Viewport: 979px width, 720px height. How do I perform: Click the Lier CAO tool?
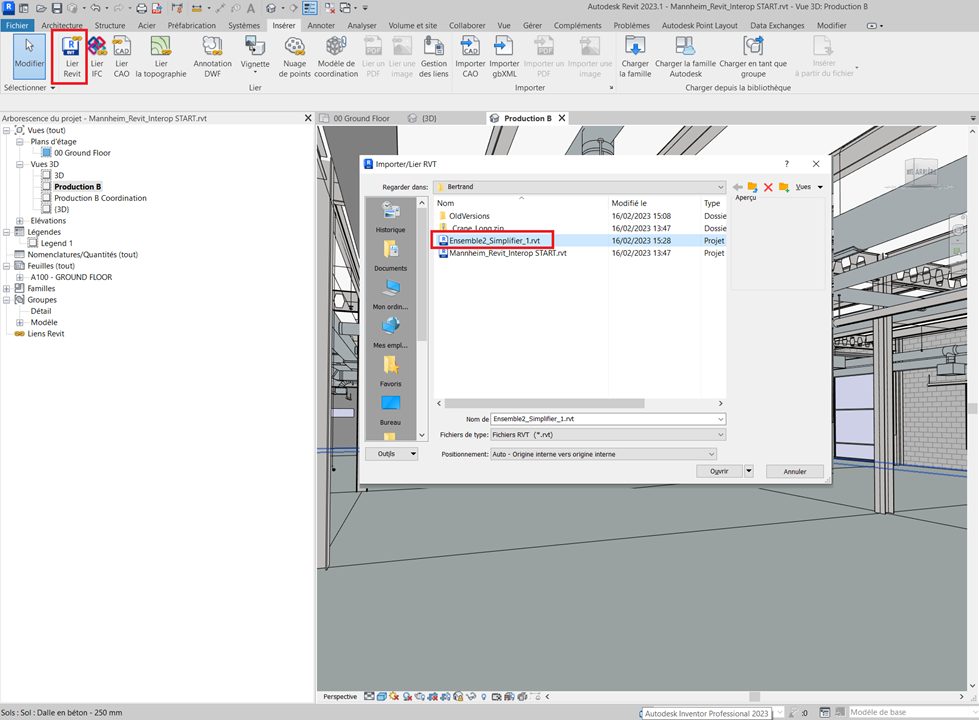tap(121, 57)
